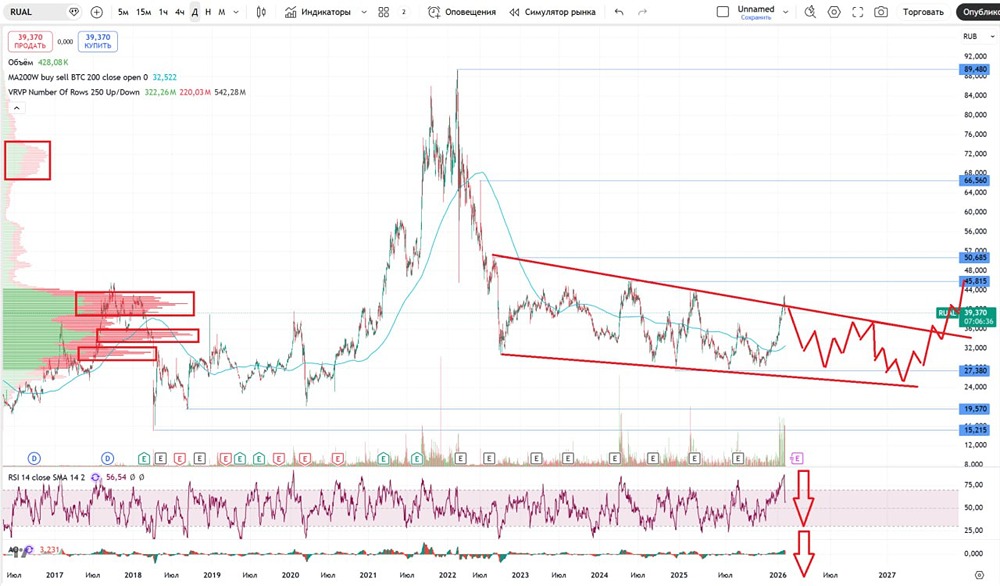
Task: Expand favorite indicators chevron next to Индикаторы
Action: [364, 11]
